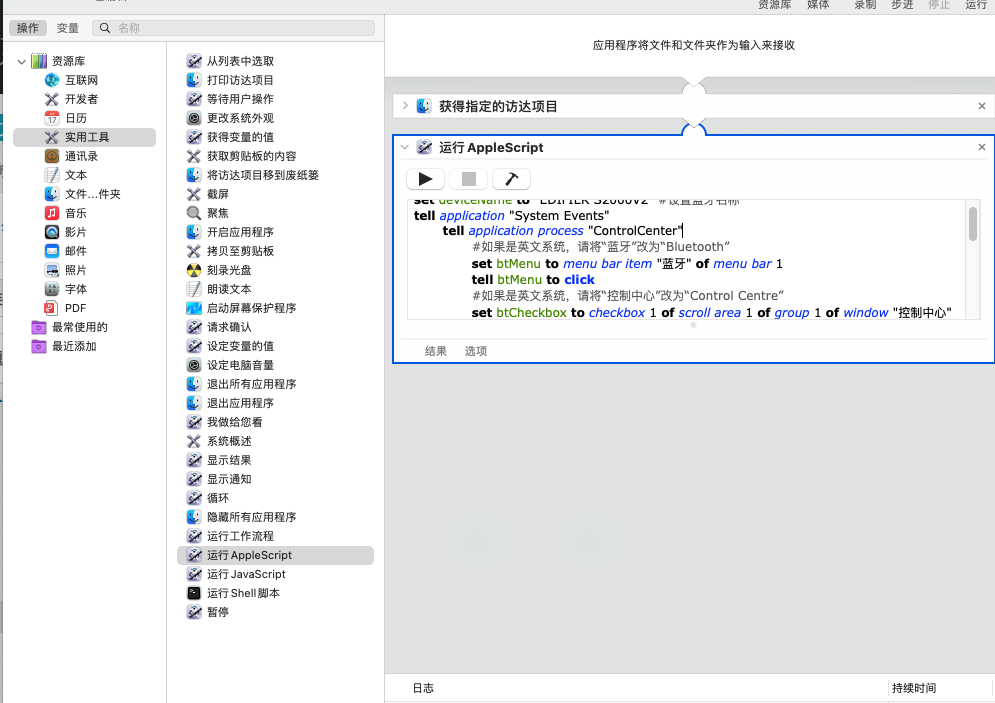Open the 最近添加 smart folder

coord(74,346)
